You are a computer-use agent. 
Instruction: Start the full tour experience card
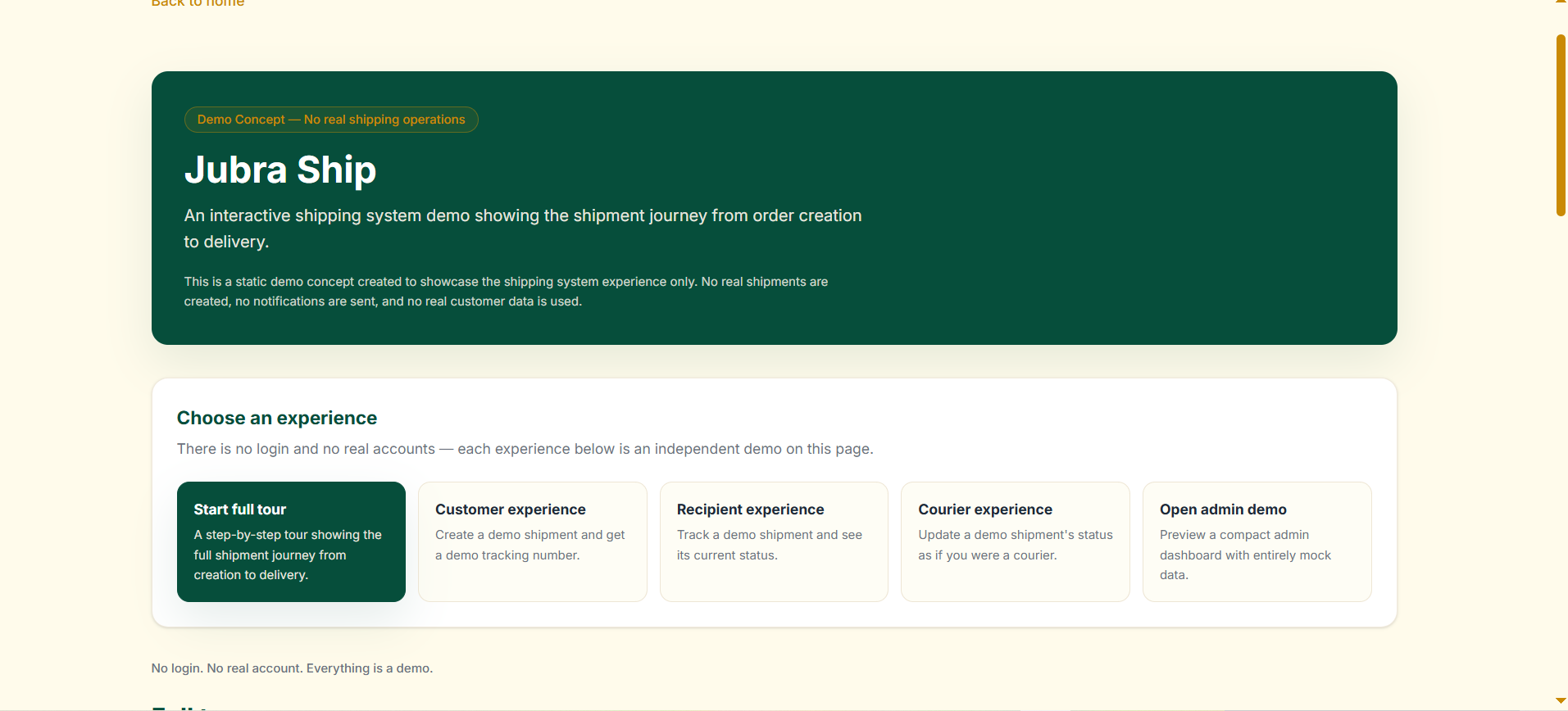pos(291,541)
